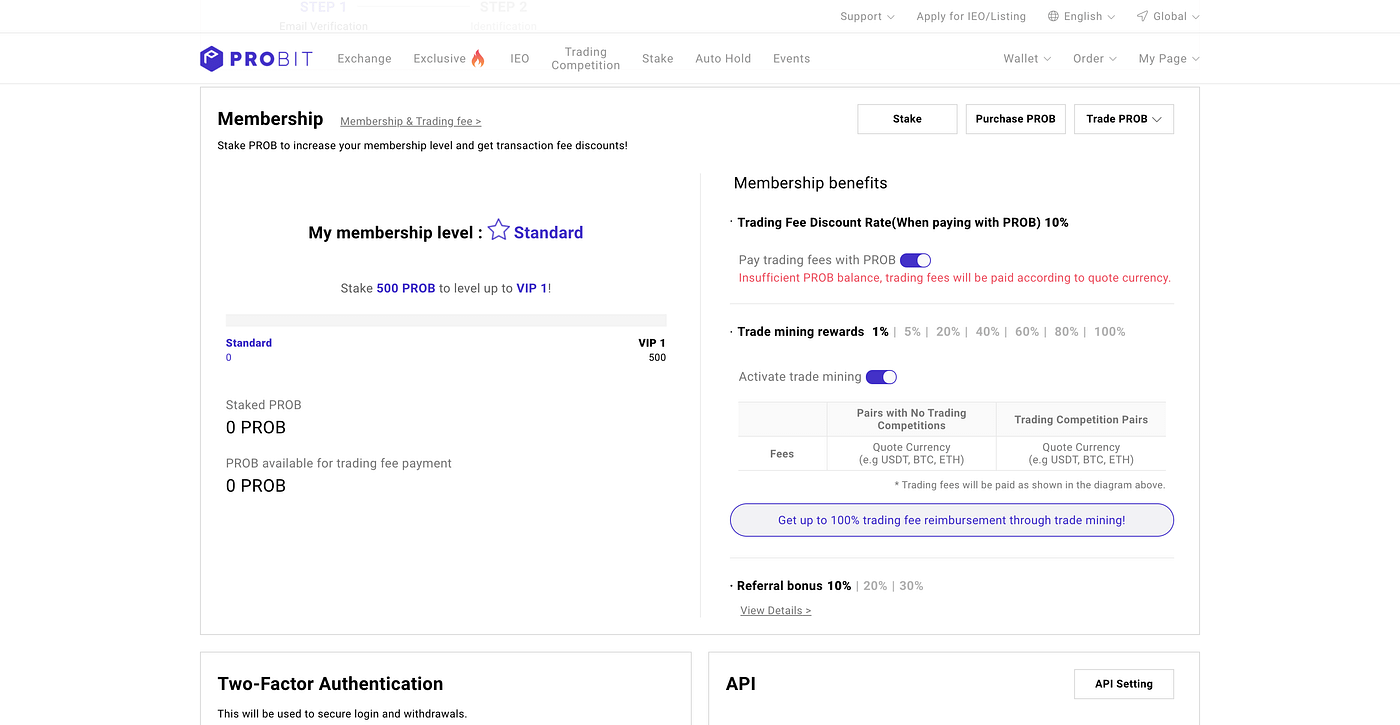Toggle Pay trading fees with PROB
Image resolution: width=1400 pixels, height=725 pixels.
tap(916, 260)
